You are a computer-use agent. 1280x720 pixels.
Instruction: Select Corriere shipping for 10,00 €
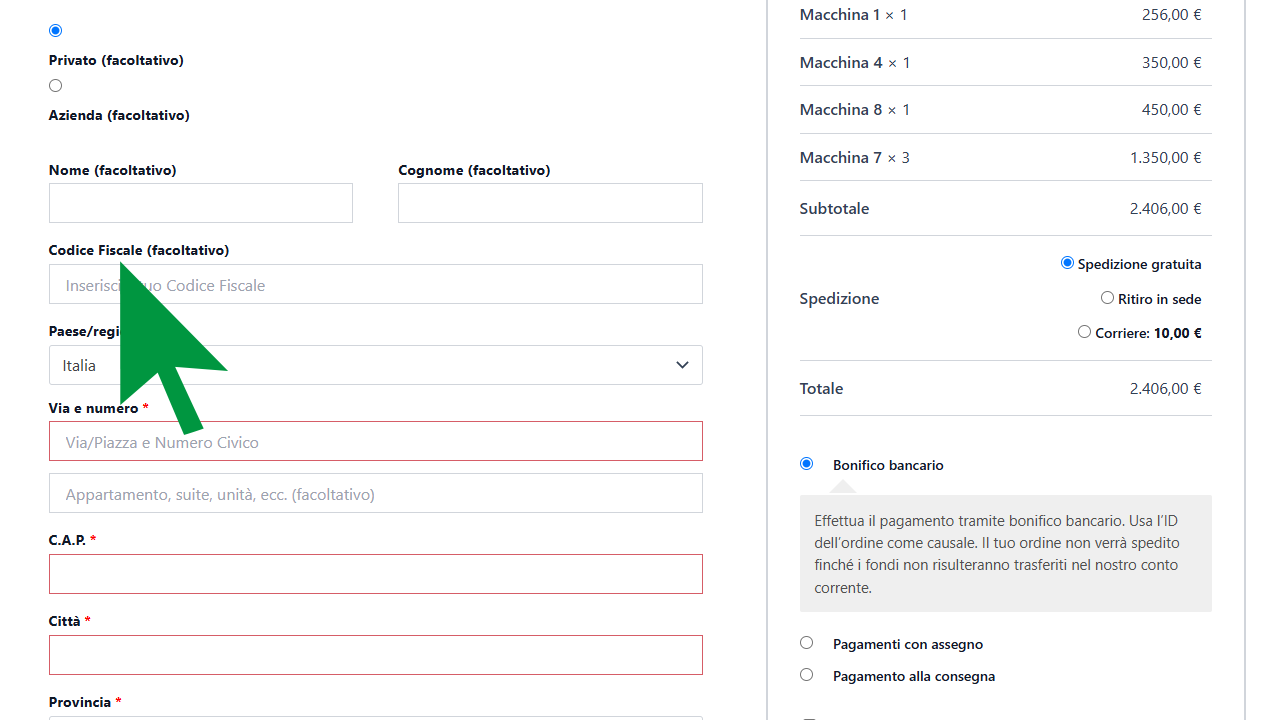[x=1084, y=331]
